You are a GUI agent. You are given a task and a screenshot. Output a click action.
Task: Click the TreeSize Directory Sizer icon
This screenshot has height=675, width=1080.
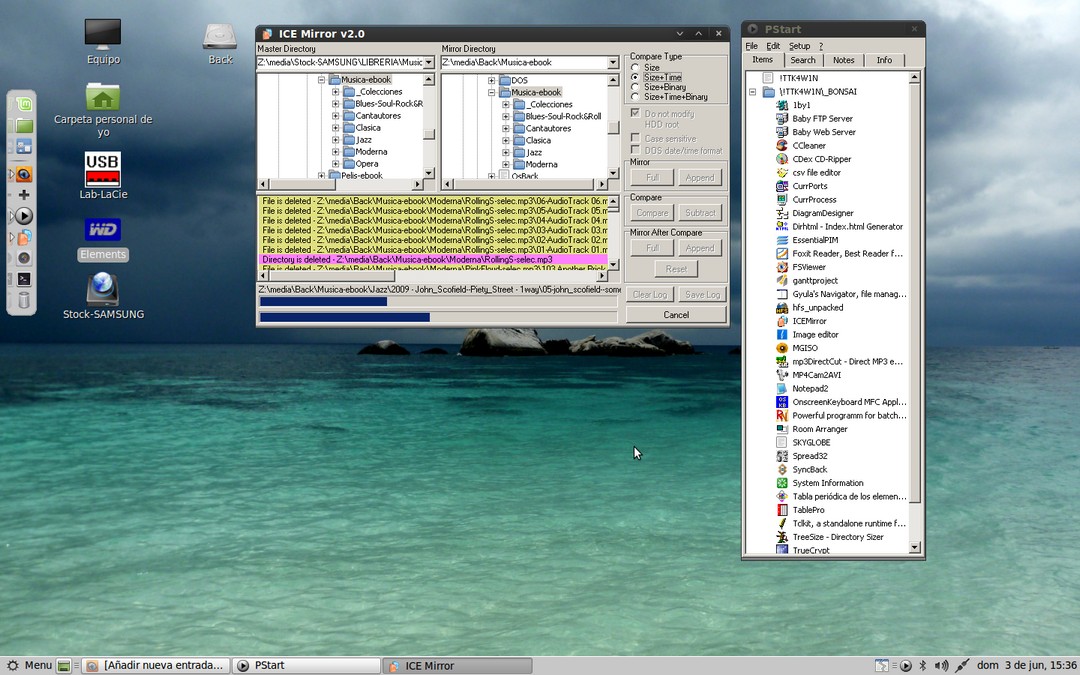coord(782,537)
